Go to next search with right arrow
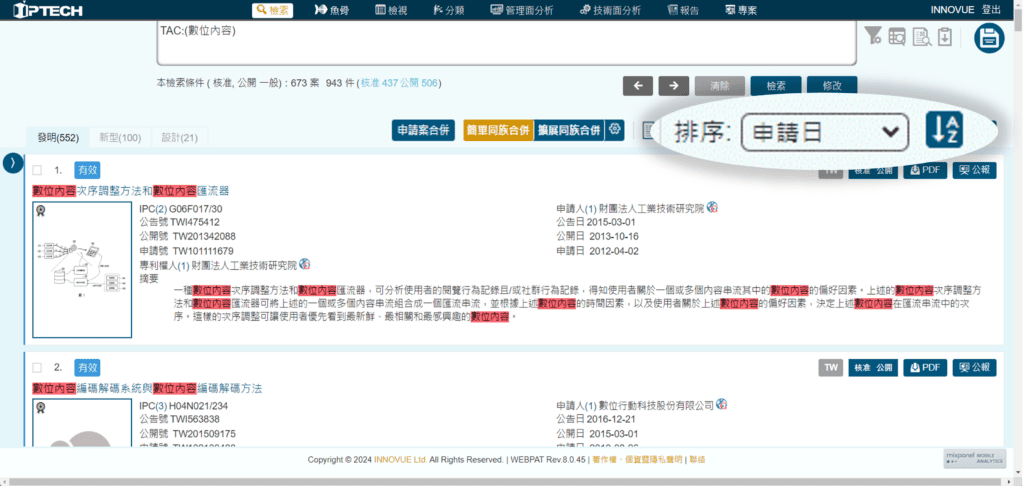 click(674, 86)
